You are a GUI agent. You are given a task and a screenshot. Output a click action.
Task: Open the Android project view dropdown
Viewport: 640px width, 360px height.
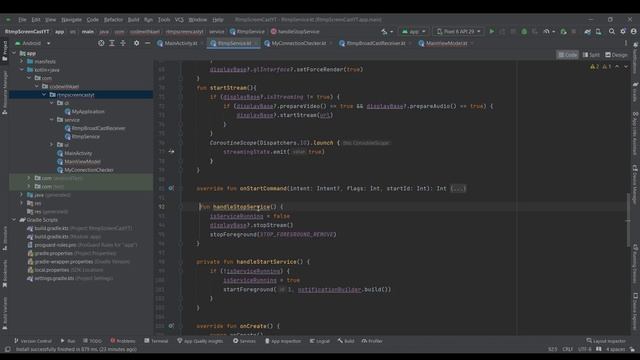coord(33,43)
